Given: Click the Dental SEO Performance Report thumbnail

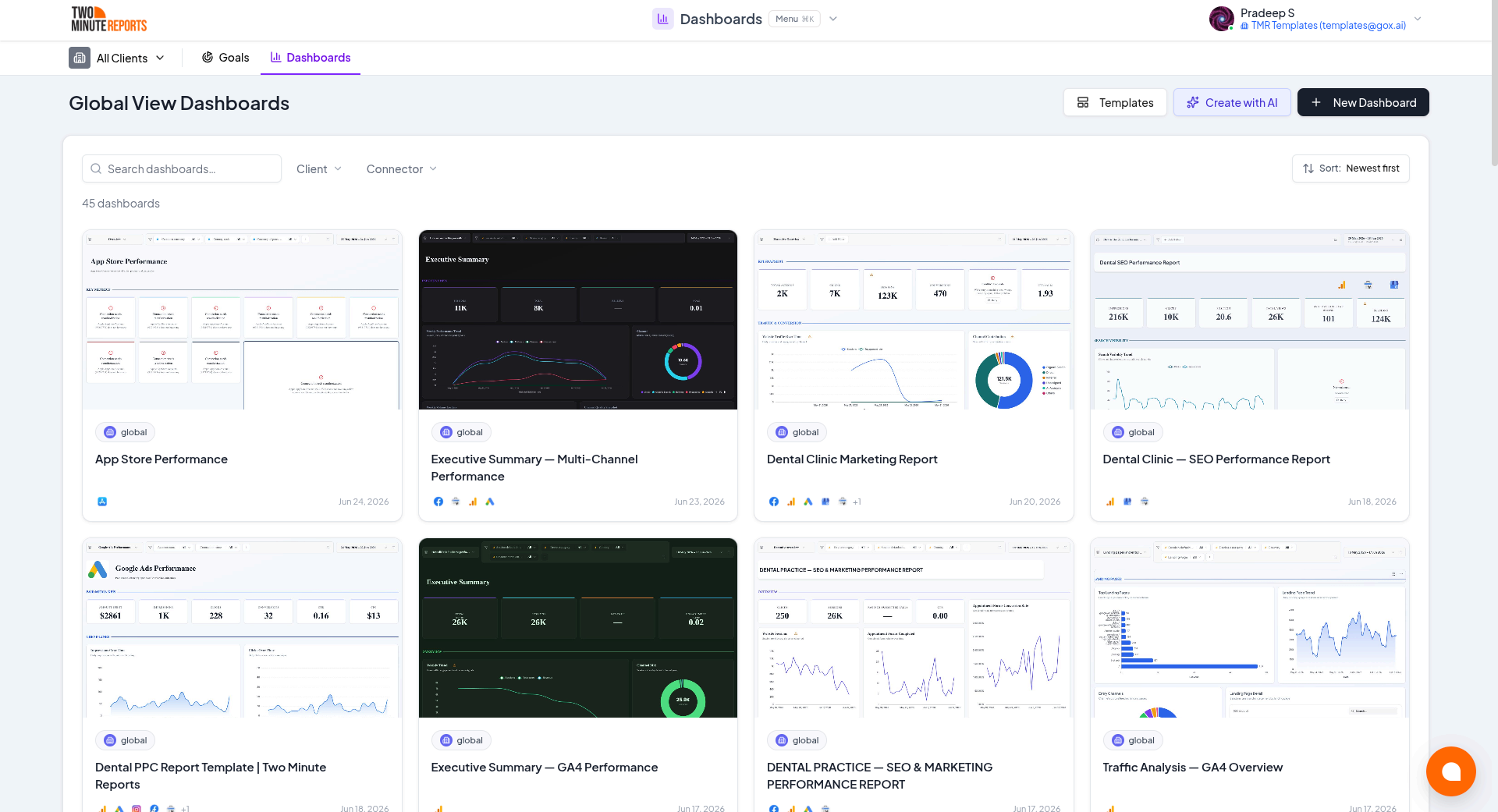Looking at the screenshot, I should (1250, 320).
